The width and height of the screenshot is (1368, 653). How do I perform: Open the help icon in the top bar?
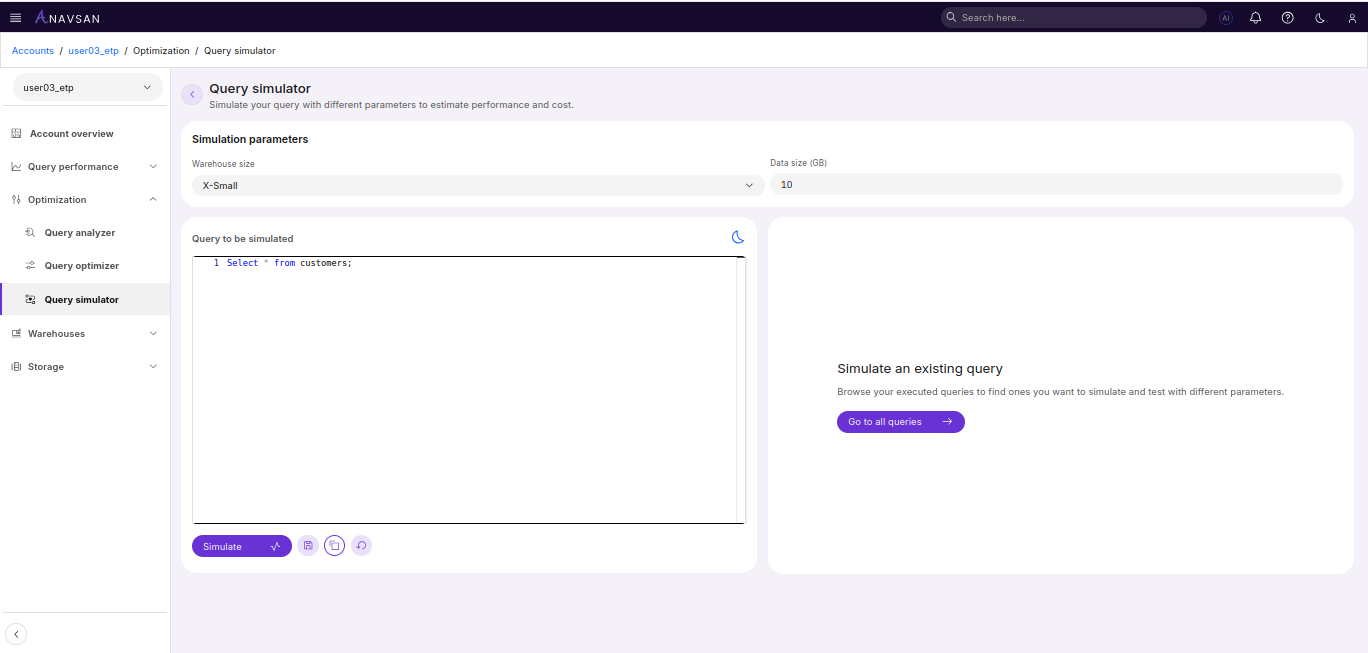coord(1287,17)
